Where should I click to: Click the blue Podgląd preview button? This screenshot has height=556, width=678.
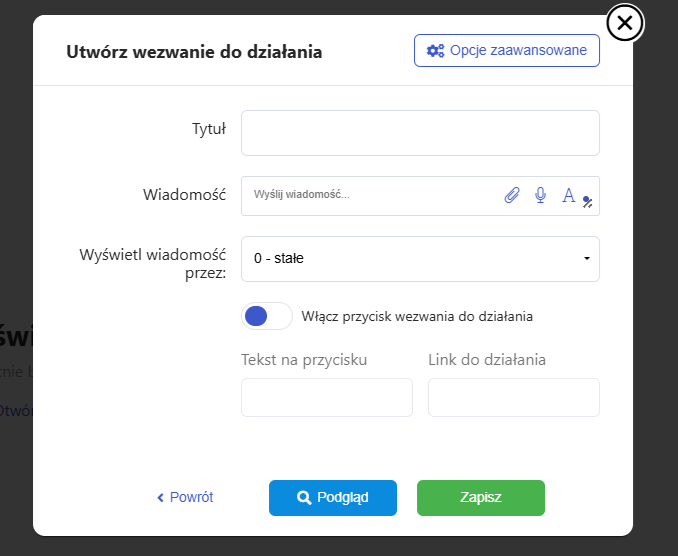coord(333,497)
